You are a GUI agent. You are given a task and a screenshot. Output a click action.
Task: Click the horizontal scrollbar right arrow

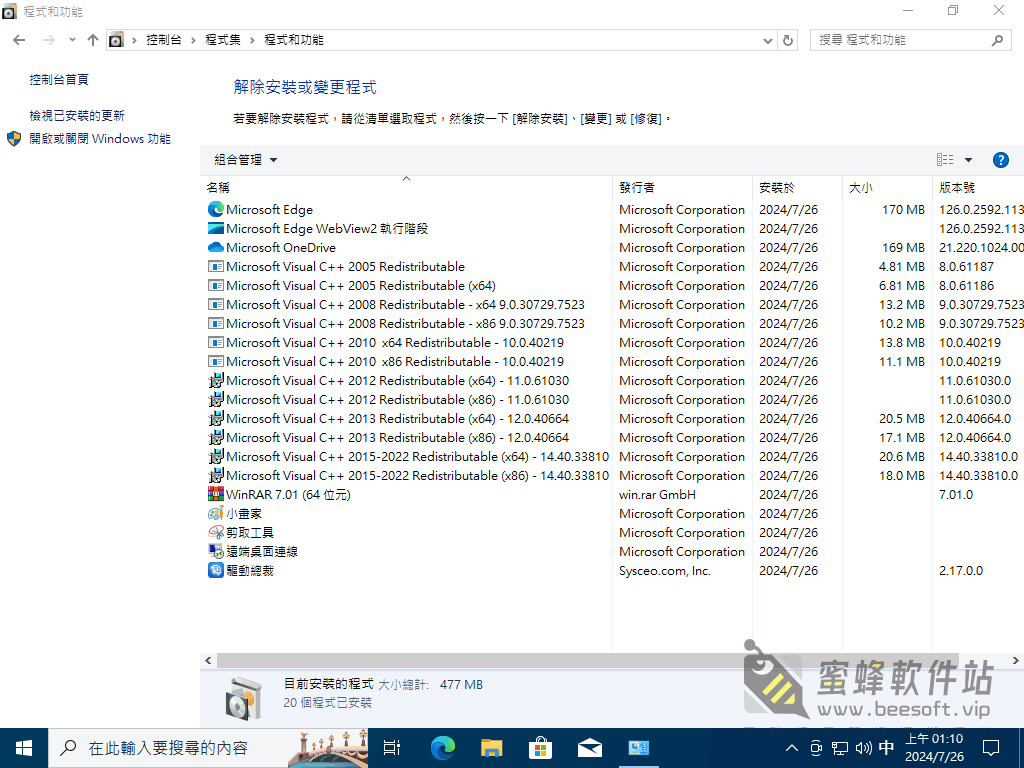(1016, 660)
